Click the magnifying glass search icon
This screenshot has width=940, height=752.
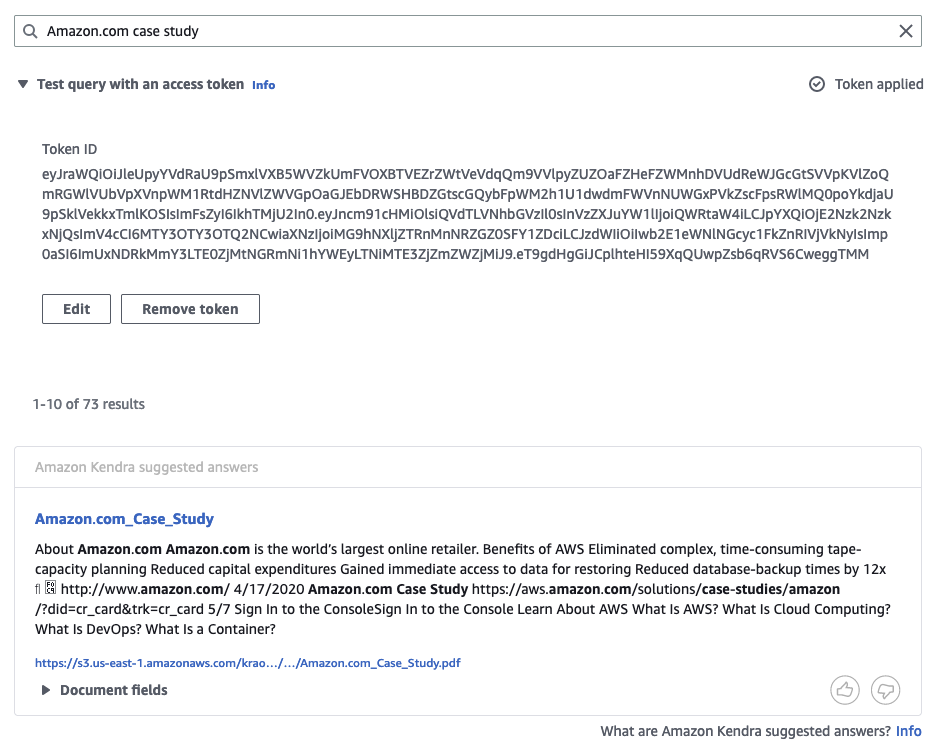pos(30,31)
